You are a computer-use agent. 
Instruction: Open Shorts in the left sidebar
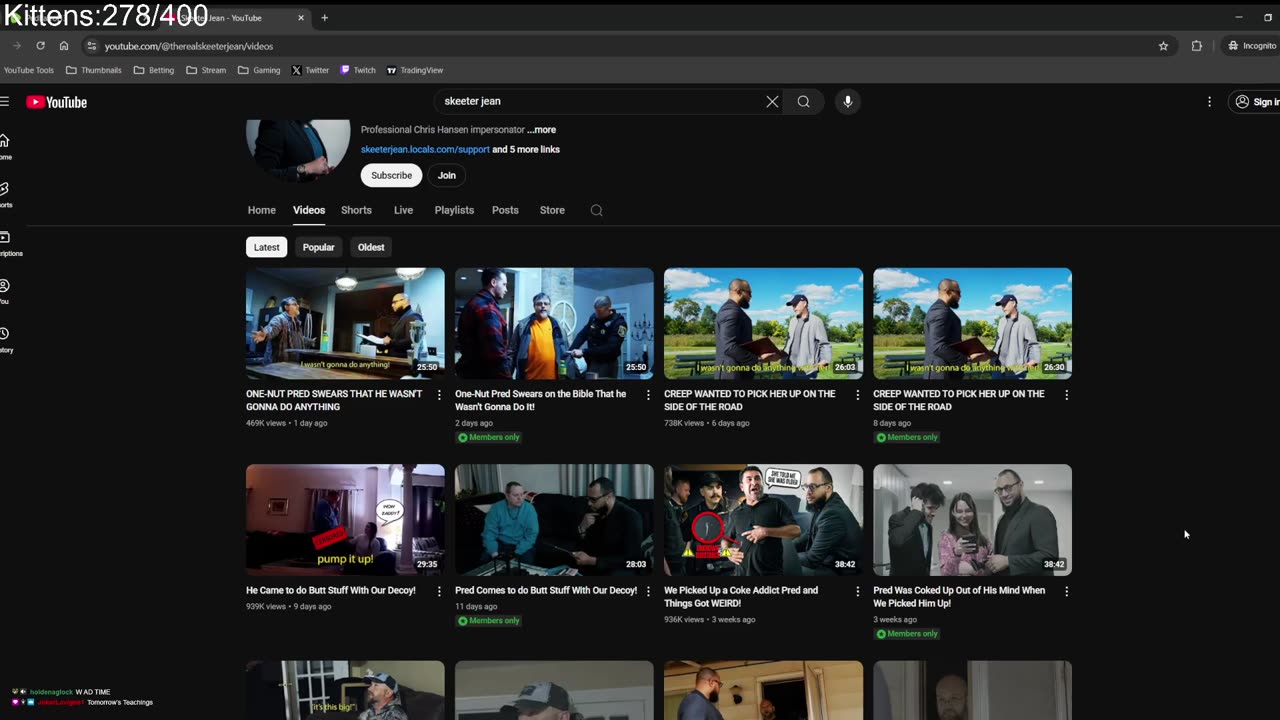(5, 194)
